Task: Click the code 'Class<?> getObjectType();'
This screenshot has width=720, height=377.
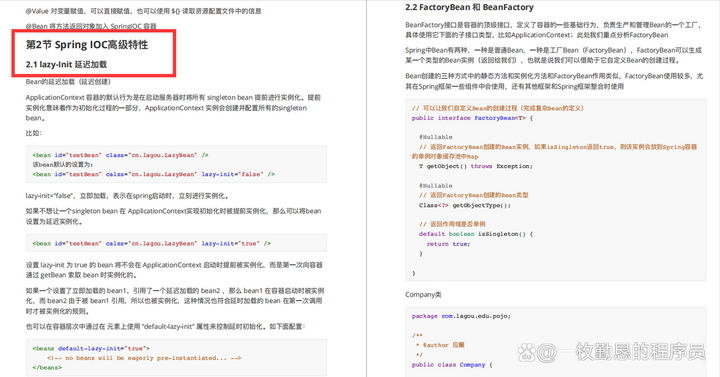Action: pyautogui.click(x=464, y=205)
